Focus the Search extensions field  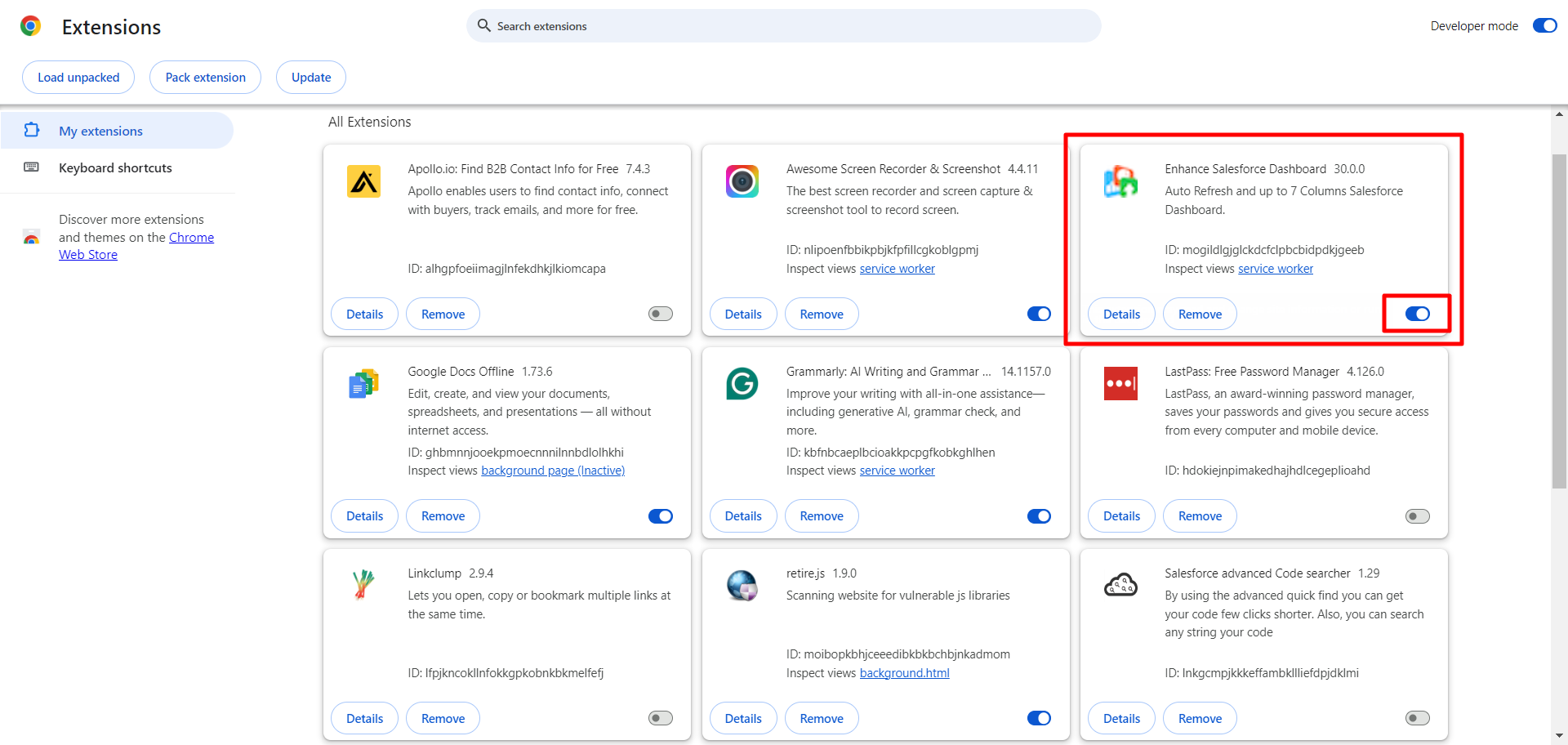point(784,26)
